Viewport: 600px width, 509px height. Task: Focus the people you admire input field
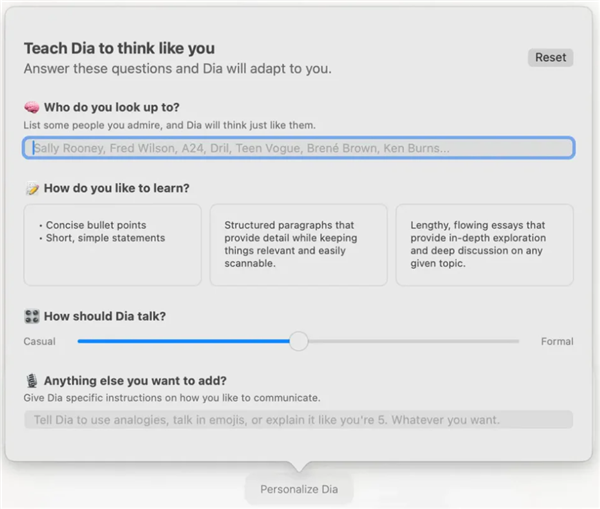tap(298, 148)
